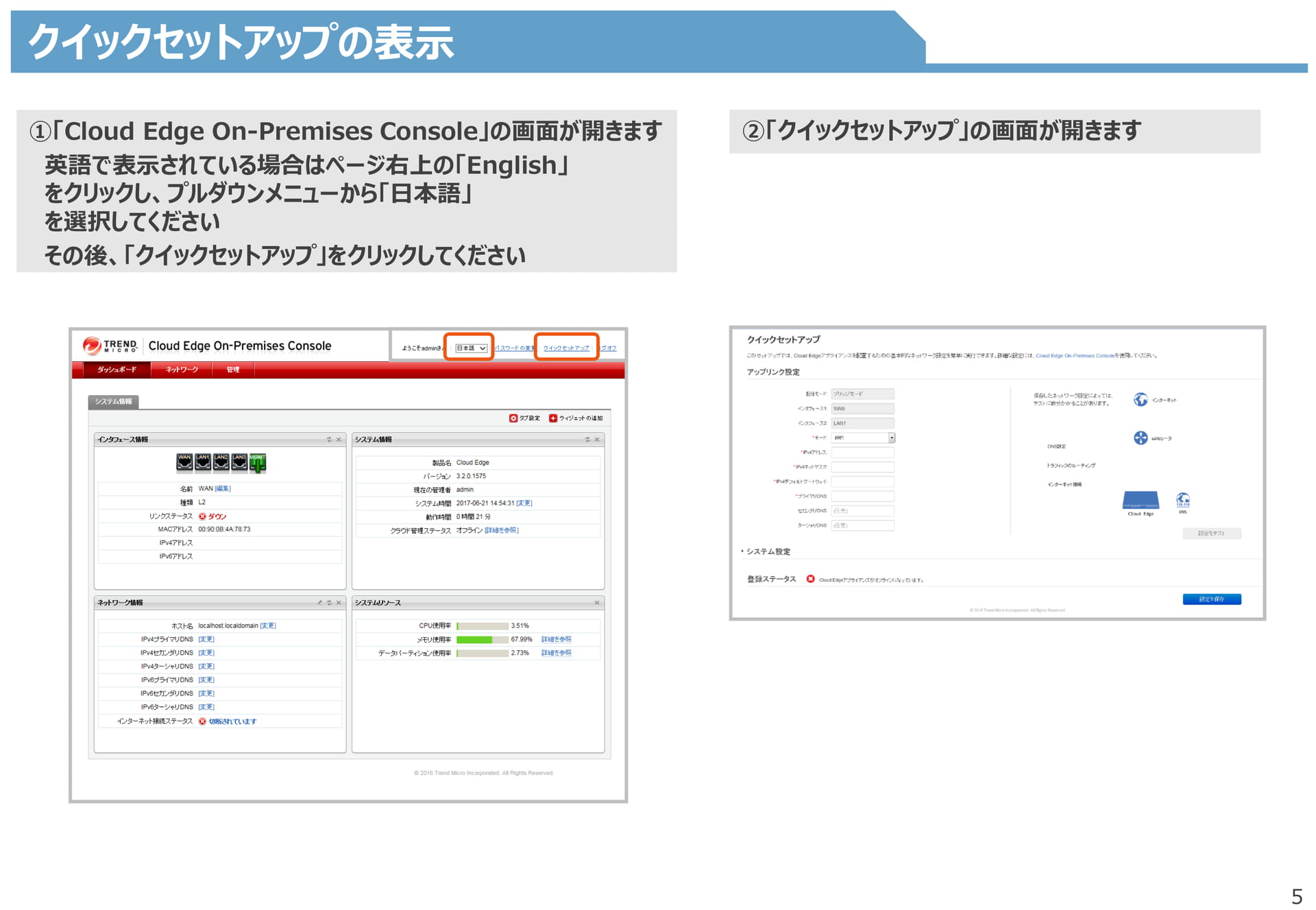Click the パスワードの変更 link
Viewport: 1316px width, 910px height.
point(514,348)
